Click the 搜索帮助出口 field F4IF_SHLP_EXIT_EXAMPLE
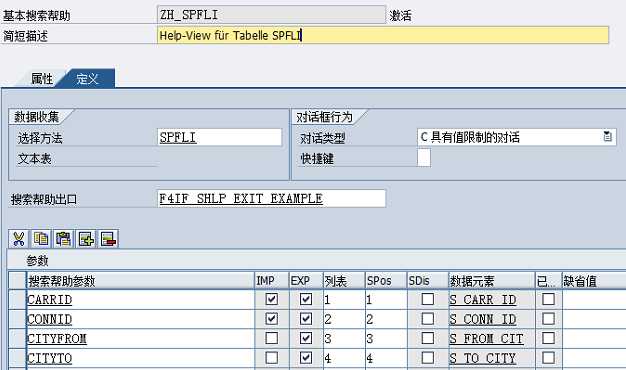 271,198
